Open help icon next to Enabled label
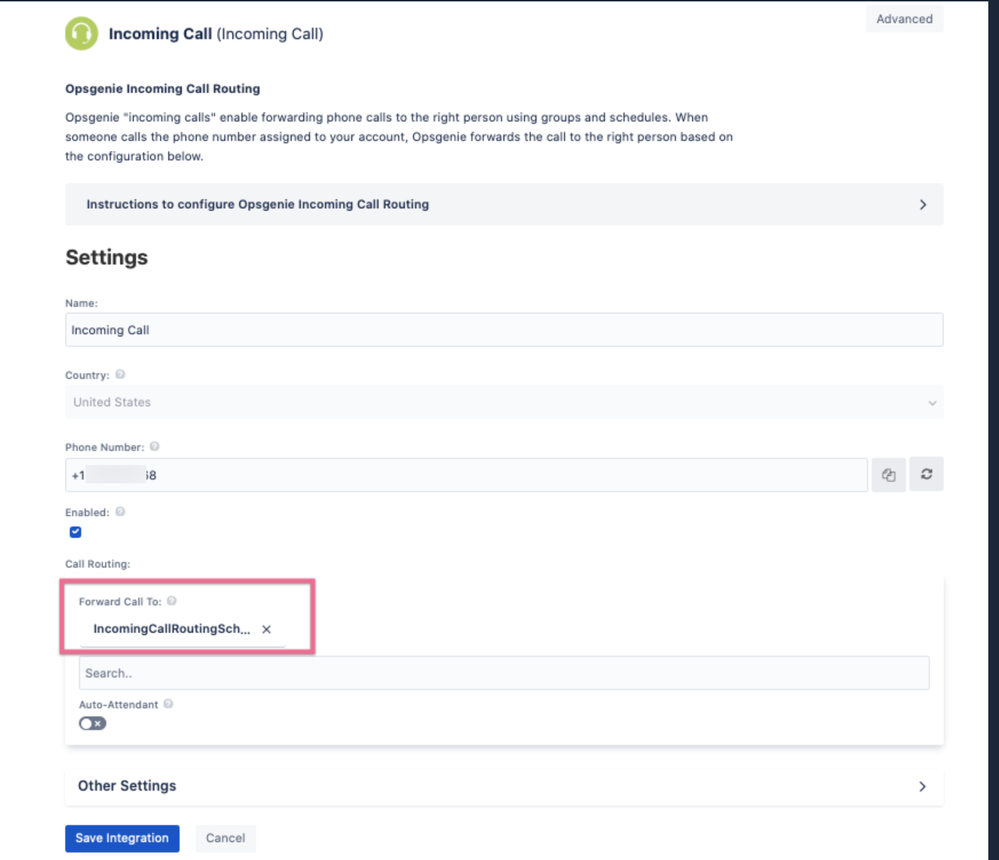 click(x=120, y=512)
